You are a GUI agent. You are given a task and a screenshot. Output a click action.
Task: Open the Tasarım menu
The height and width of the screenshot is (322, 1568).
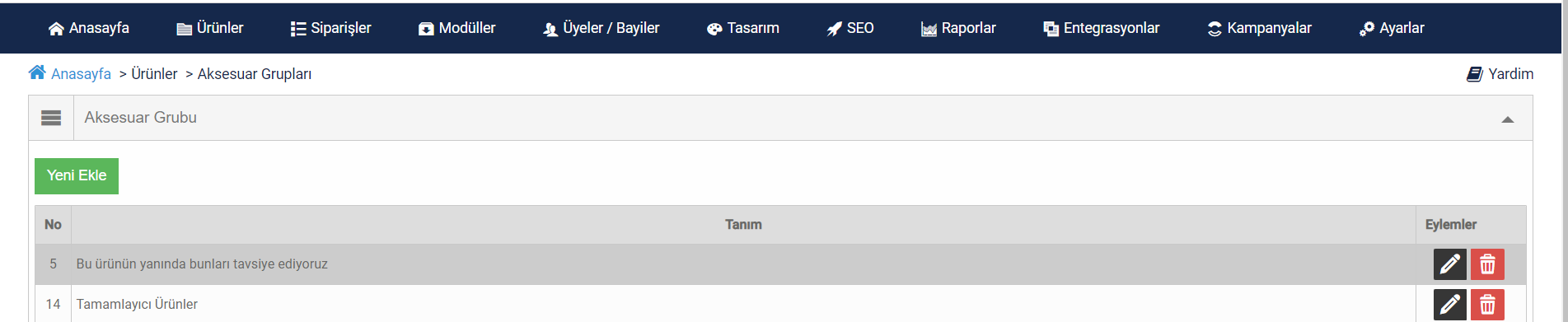tap(743, 28)
